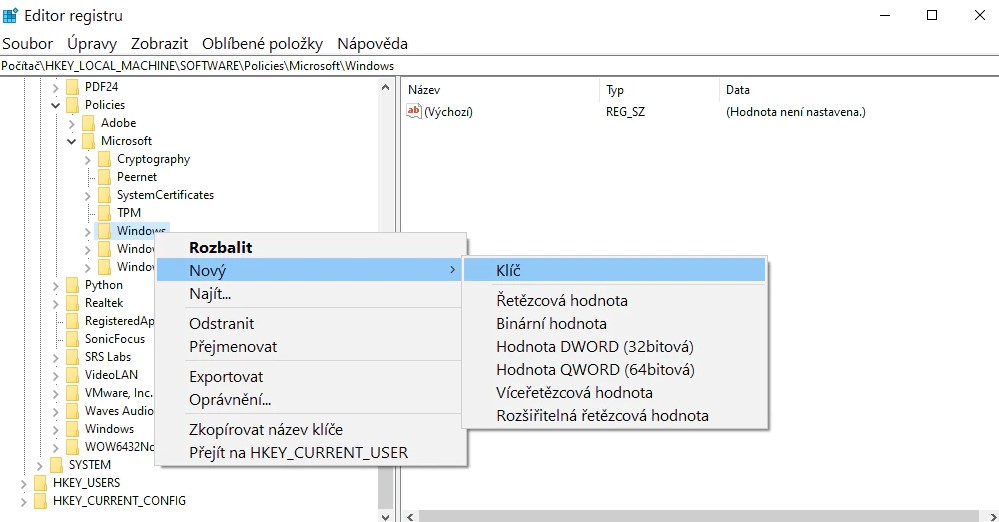The height and width of the screenshot is (522, 999).
Task: Select Odstranit from context menu
Action: 309,323
